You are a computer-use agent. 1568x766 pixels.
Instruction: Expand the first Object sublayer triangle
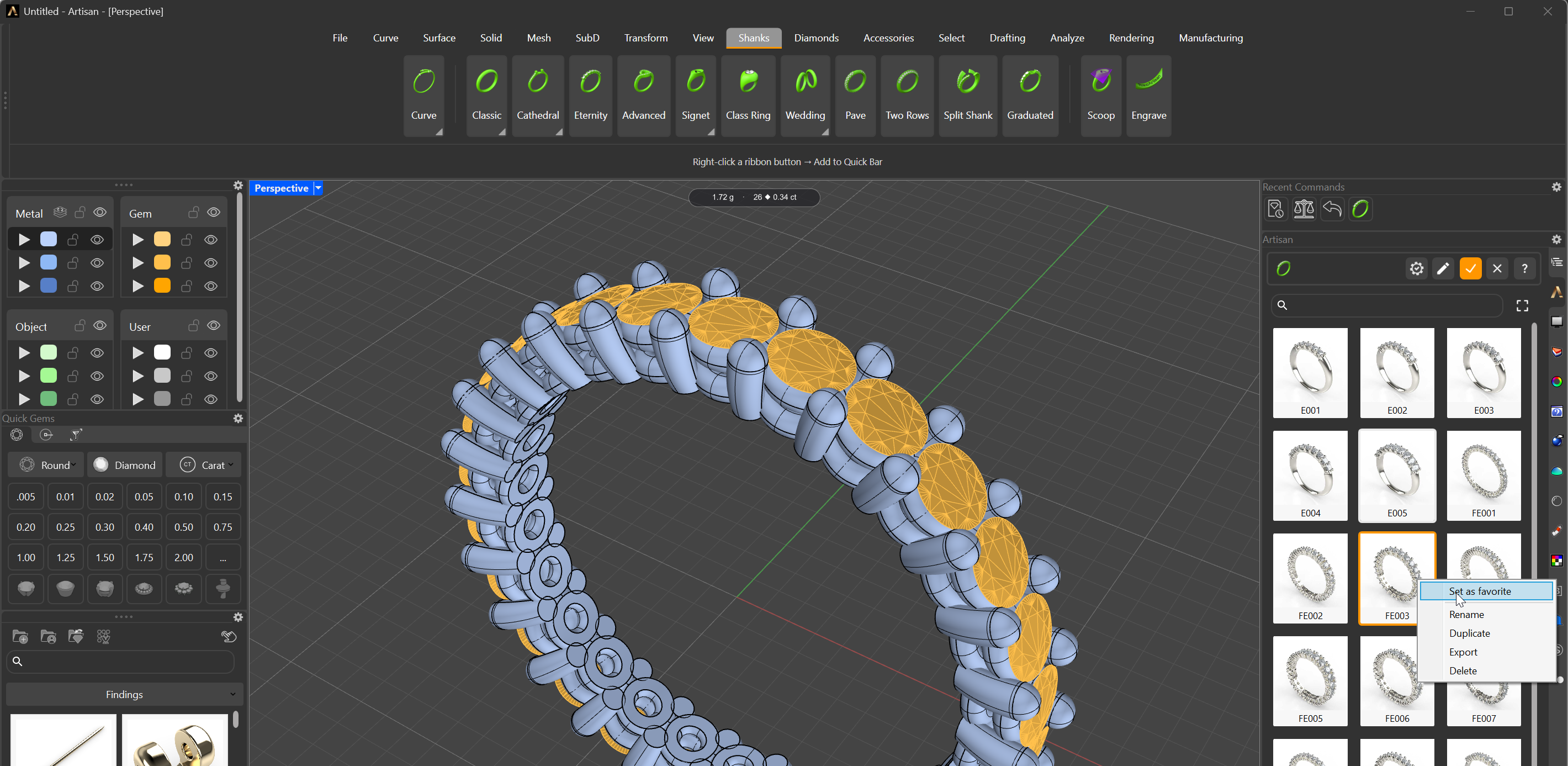tap(24, 353)
